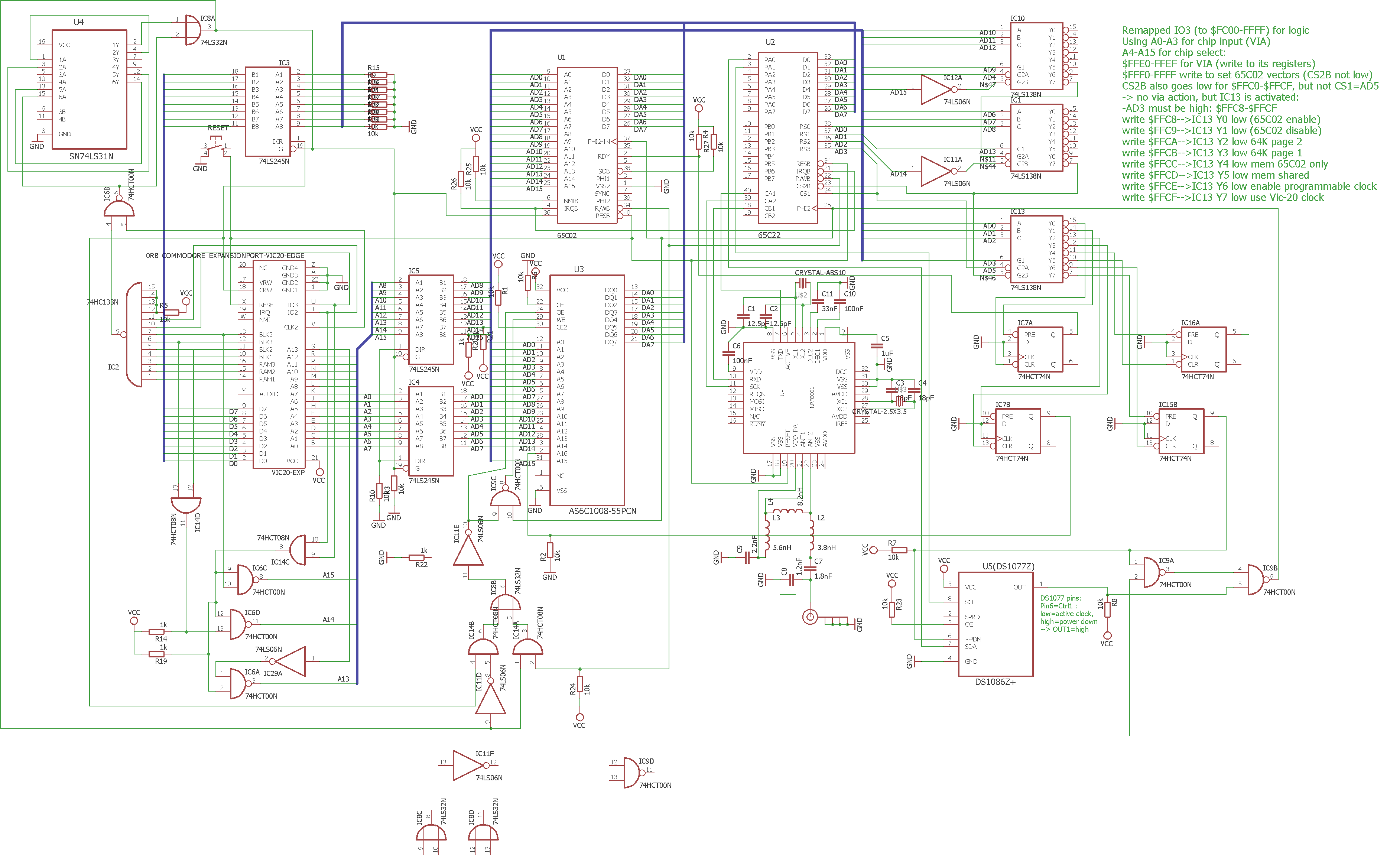
Task: Select the IC8A 74LS32N OR gate
Action: pos(194,30)
